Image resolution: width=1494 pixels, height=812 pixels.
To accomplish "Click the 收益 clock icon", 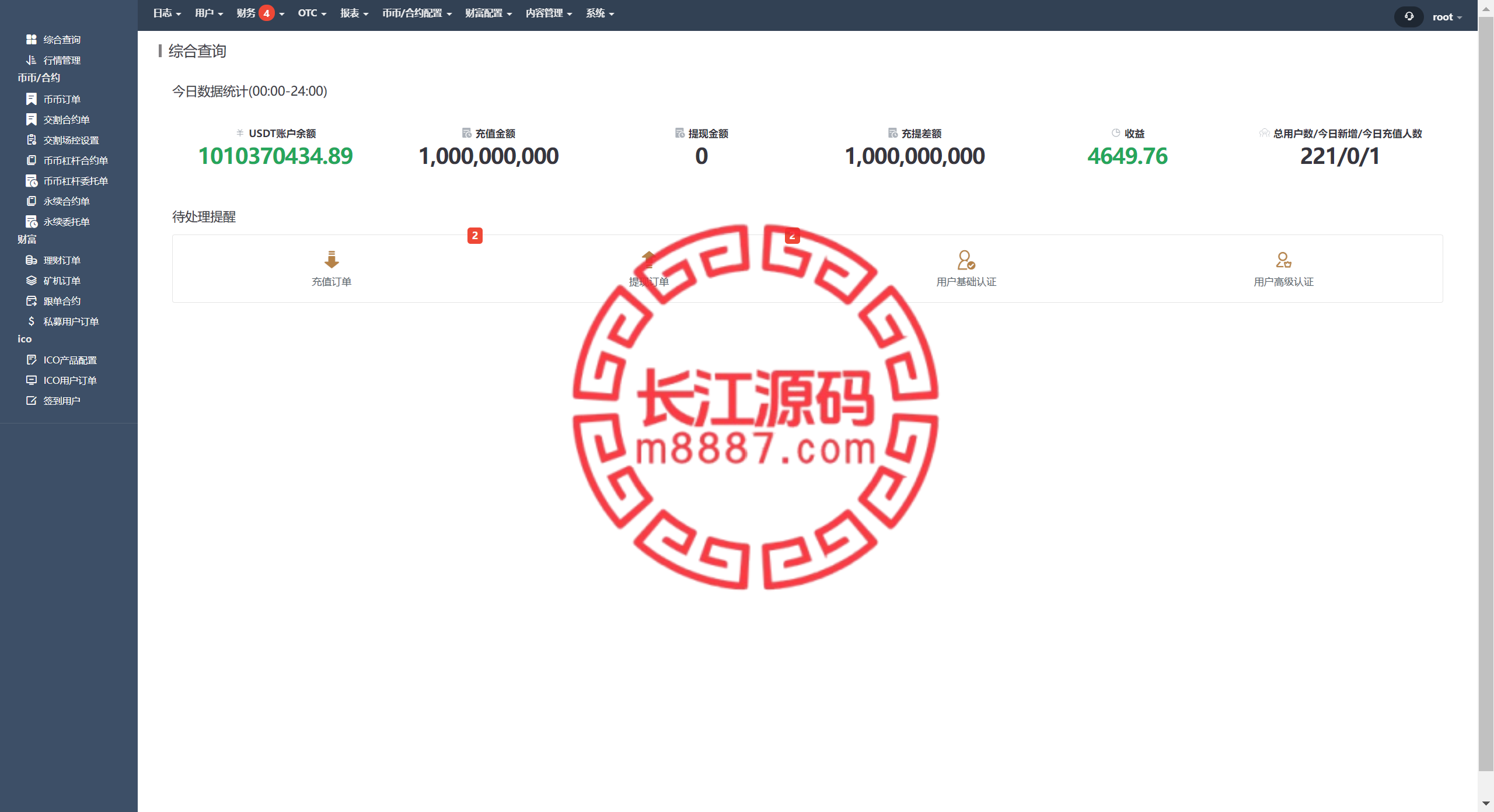I will point(1116,133).
